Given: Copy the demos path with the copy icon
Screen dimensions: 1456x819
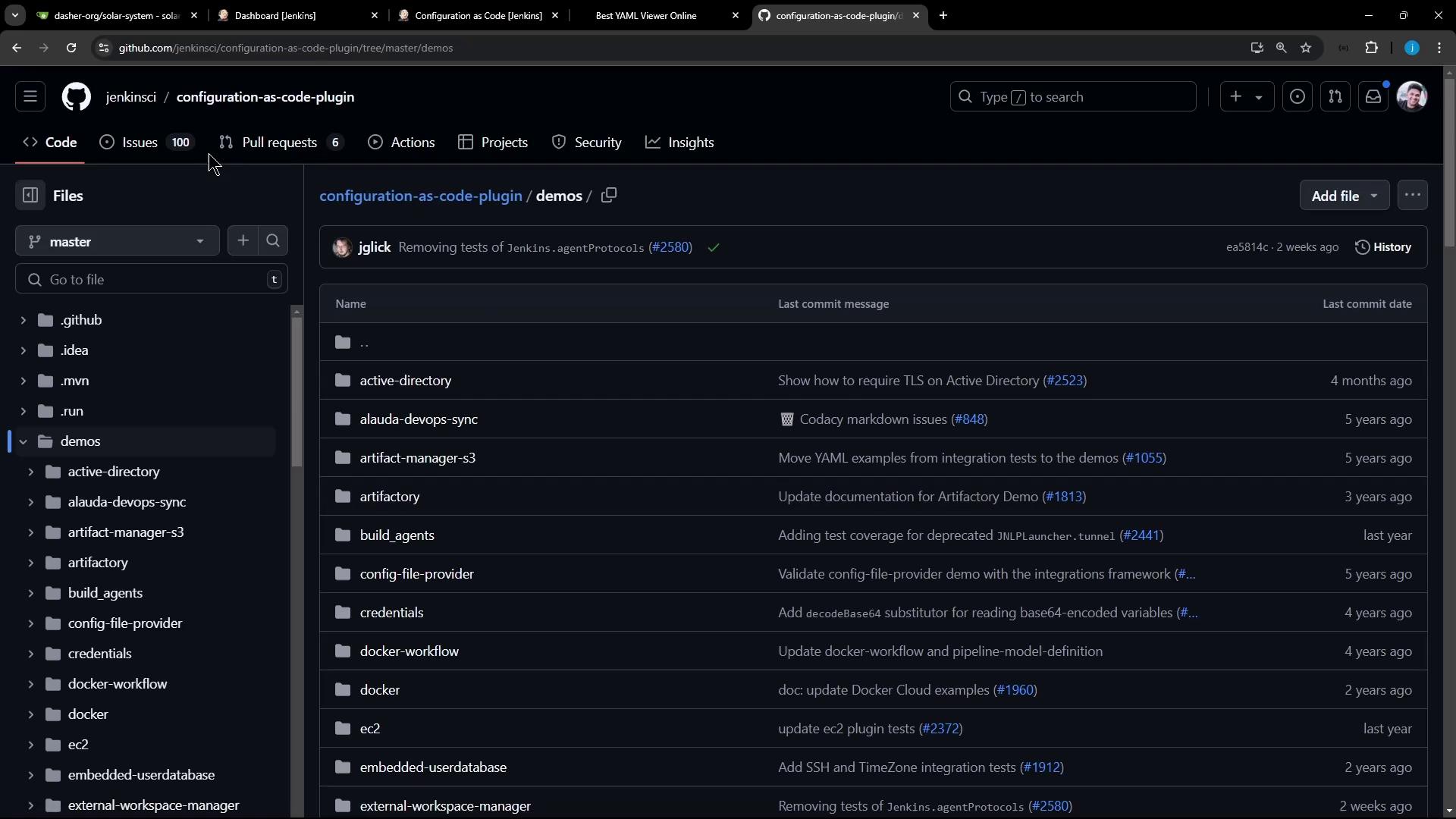Looking at the screenshot, I should [609, 196].
